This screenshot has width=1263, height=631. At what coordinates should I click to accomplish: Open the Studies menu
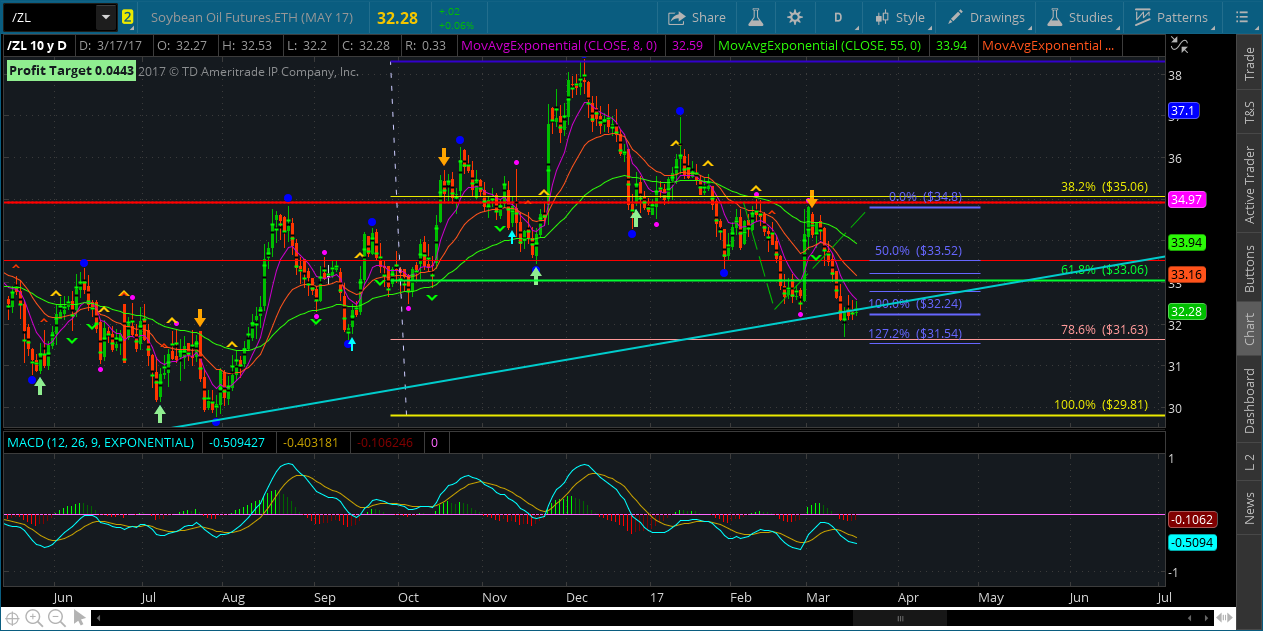tap(1079, 17)
